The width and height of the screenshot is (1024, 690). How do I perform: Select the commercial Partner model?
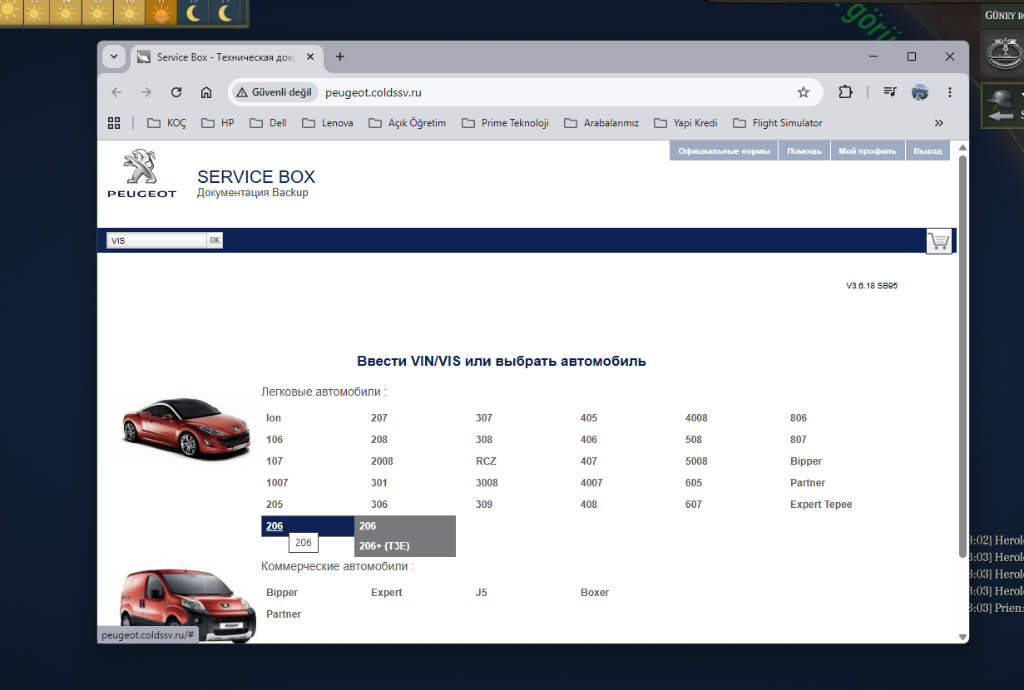[283, 614]
